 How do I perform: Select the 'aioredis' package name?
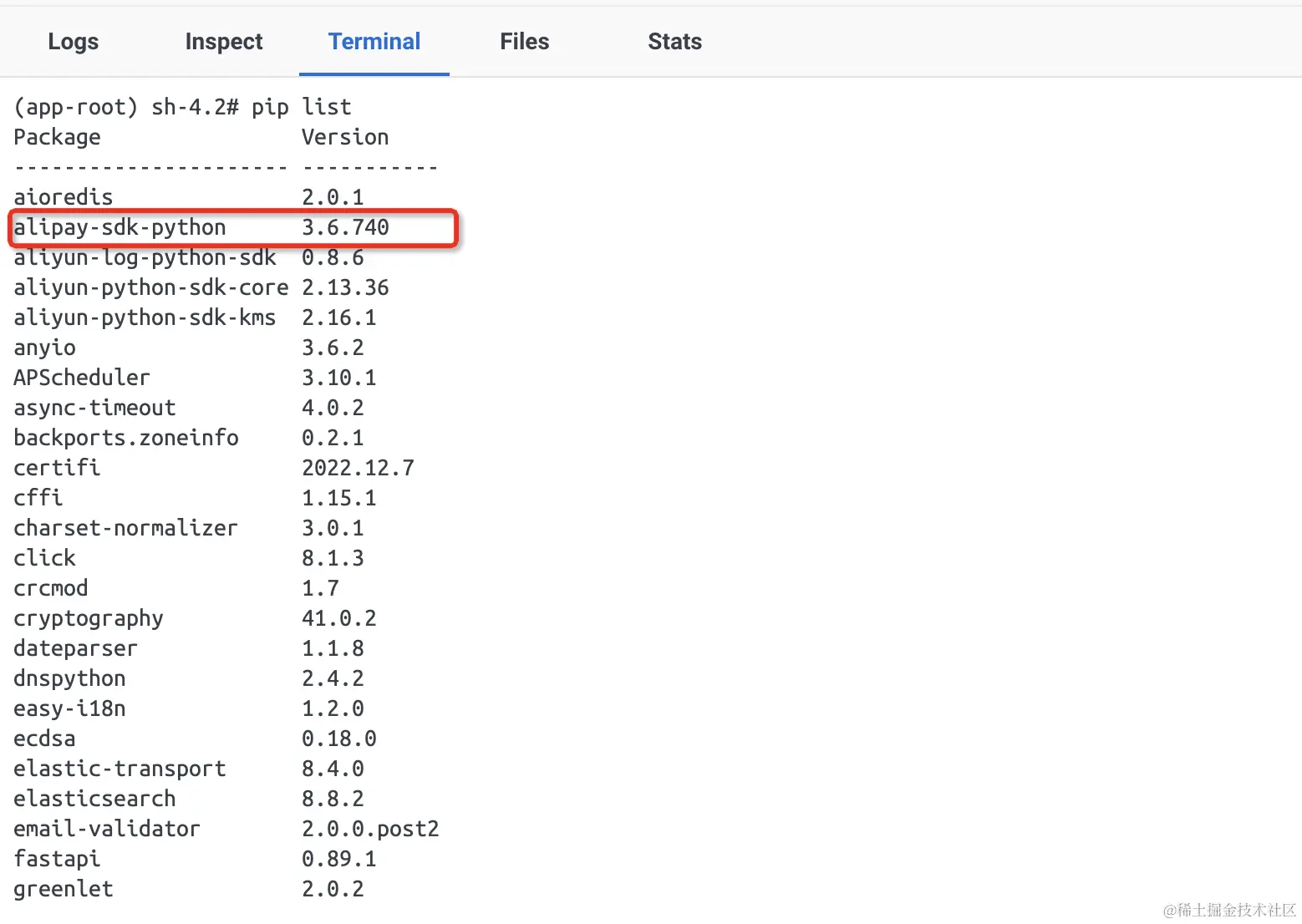pyautogui.click(x=64, y=197)
